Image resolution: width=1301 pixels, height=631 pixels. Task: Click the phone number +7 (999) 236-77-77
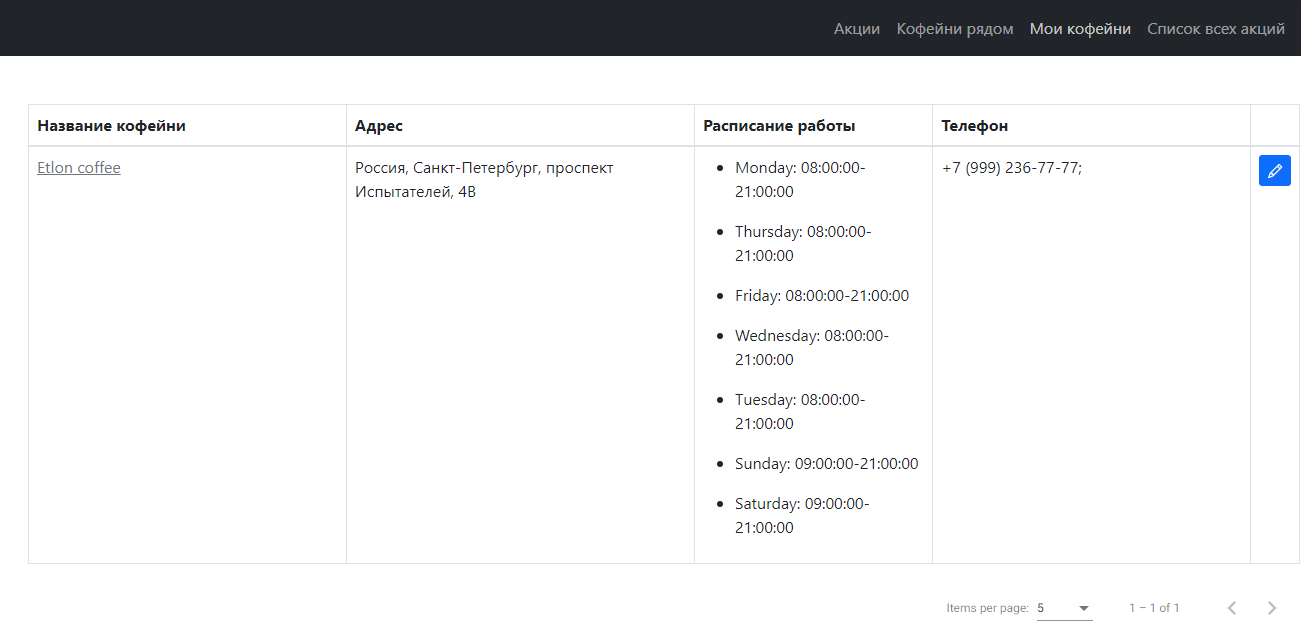point(1012,168)
